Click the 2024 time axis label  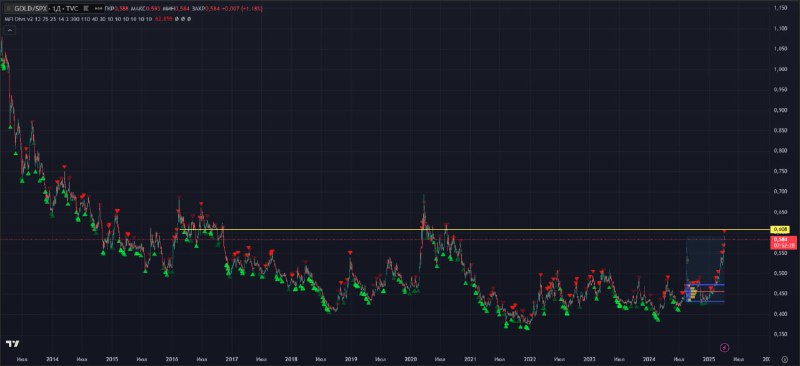pyautogui.click(x=649, y=359)
